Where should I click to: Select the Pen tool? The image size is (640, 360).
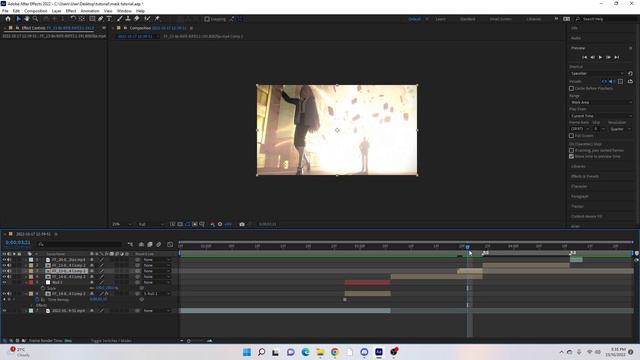coord(100,19)
